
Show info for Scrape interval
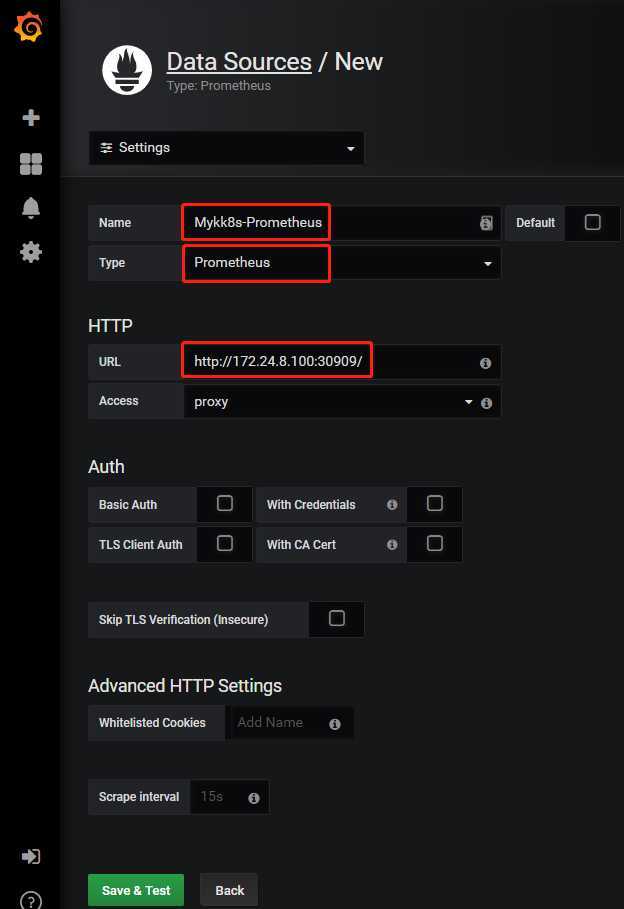tap(253, 798)
